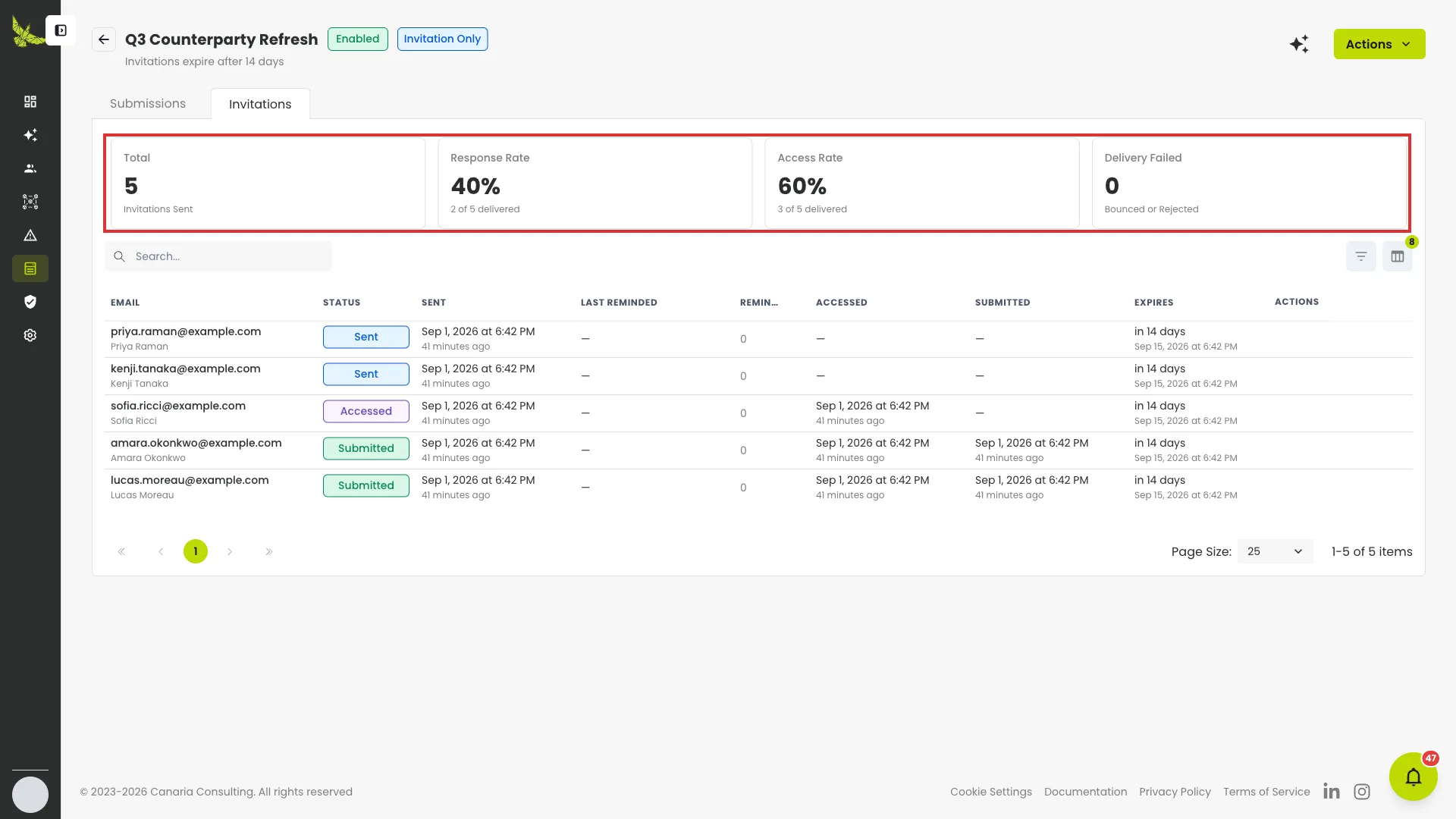This screenshot has width=1456, height=819.
Task: Open Documentation link
Action: point(1085,792)
